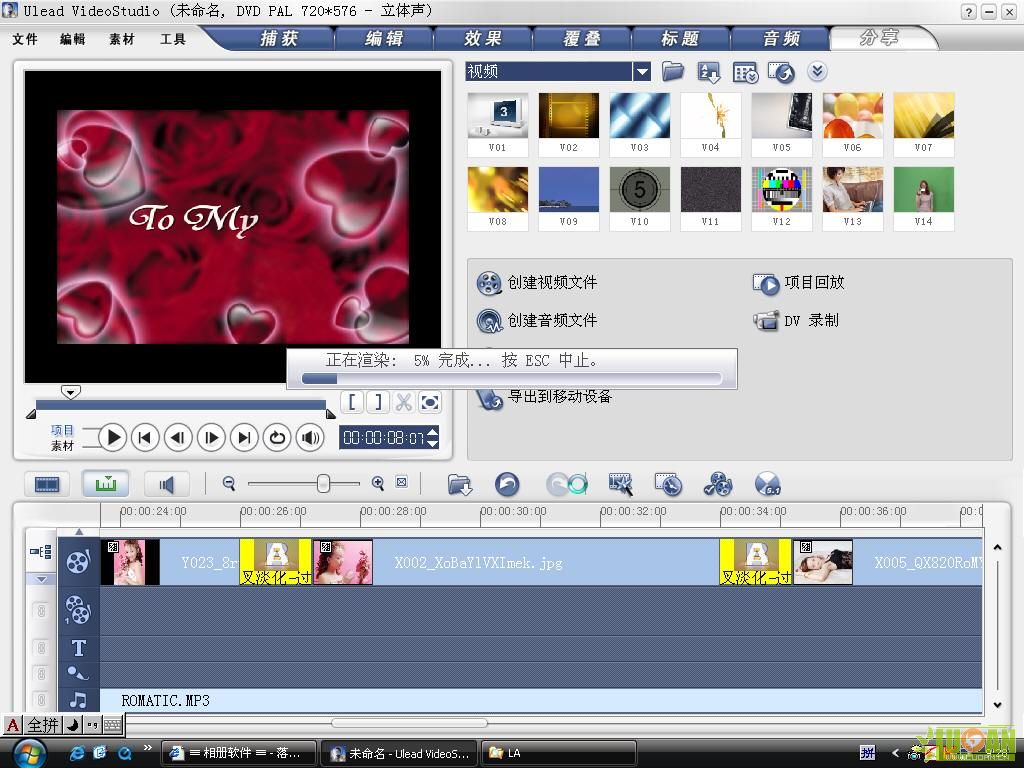Switch to timeline view
1024x768 pixels.
pyautogui.click(x=106, y=484)
